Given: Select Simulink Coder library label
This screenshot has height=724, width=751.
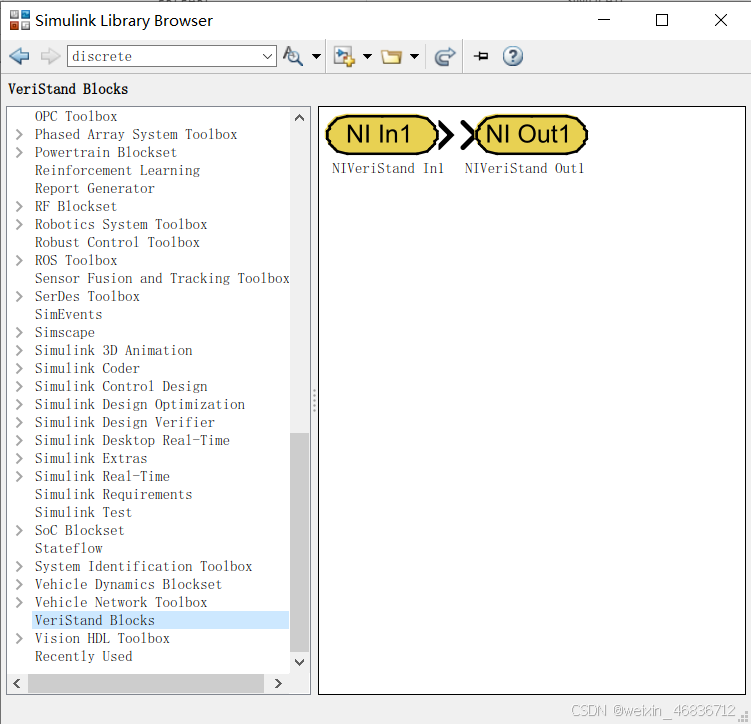Looking at the screenshot, I should (87, 369).
